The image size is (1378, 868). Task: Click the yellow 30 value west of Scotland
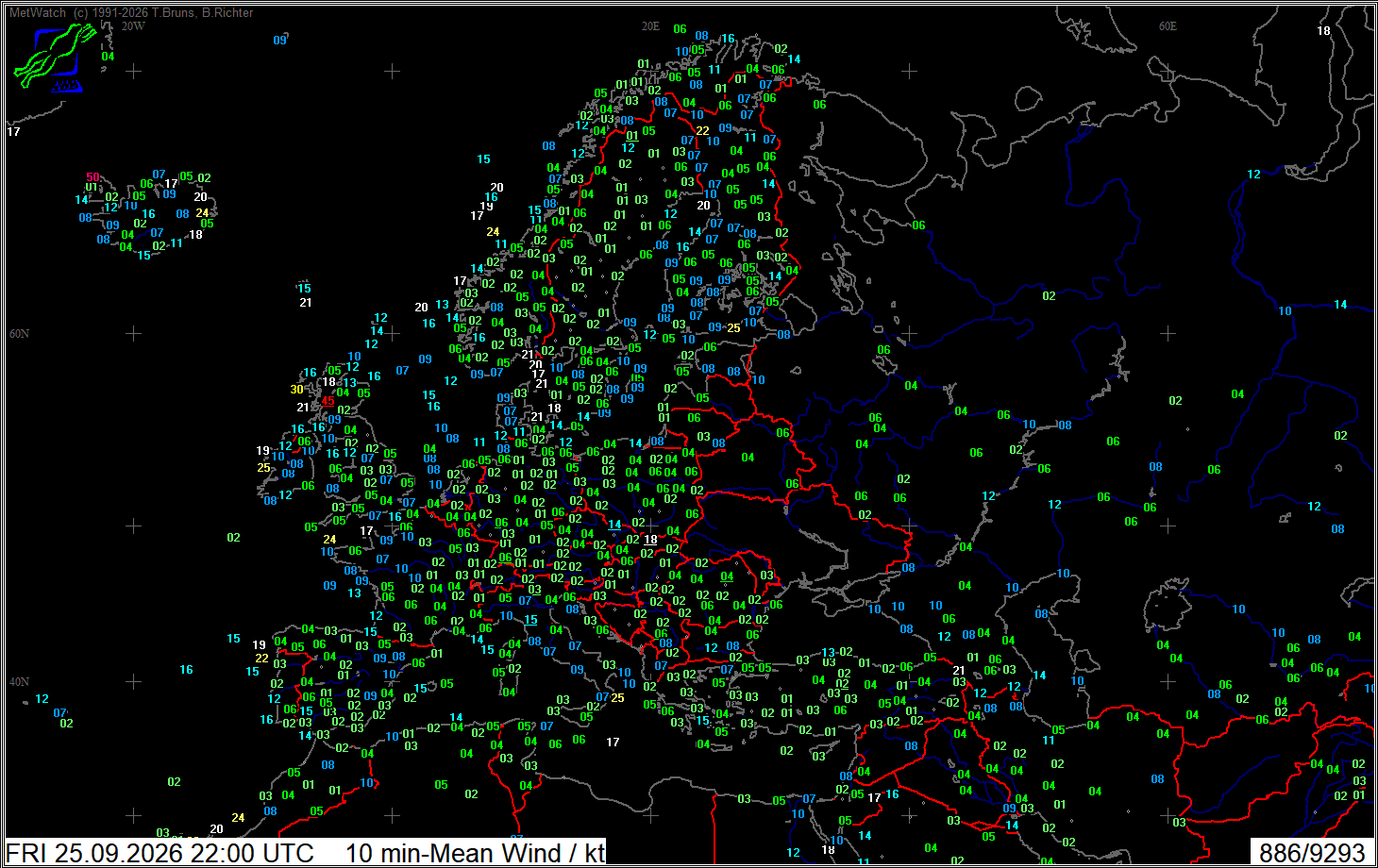[297, 389]
